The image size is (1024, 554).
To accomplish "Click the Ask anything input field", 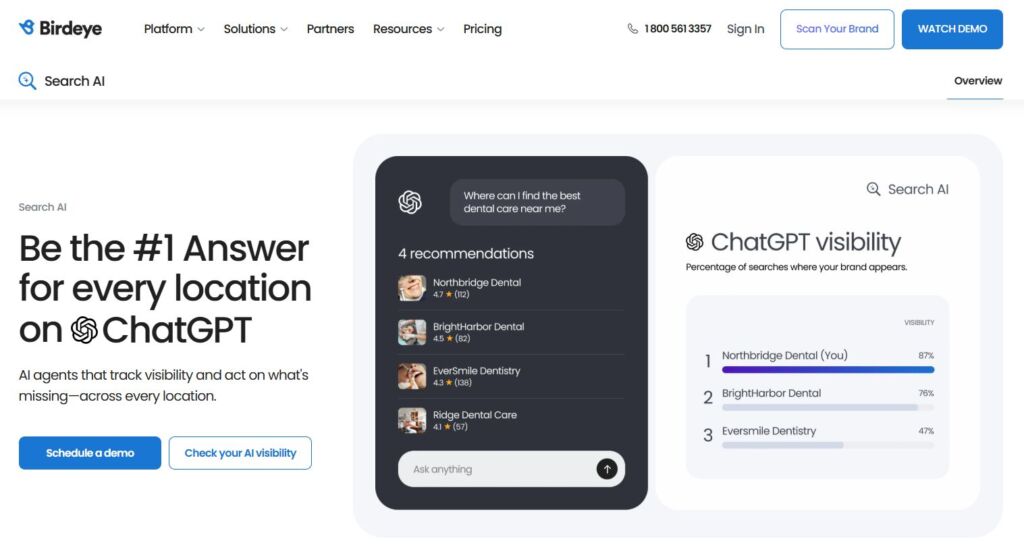I will tap(496, 468).
